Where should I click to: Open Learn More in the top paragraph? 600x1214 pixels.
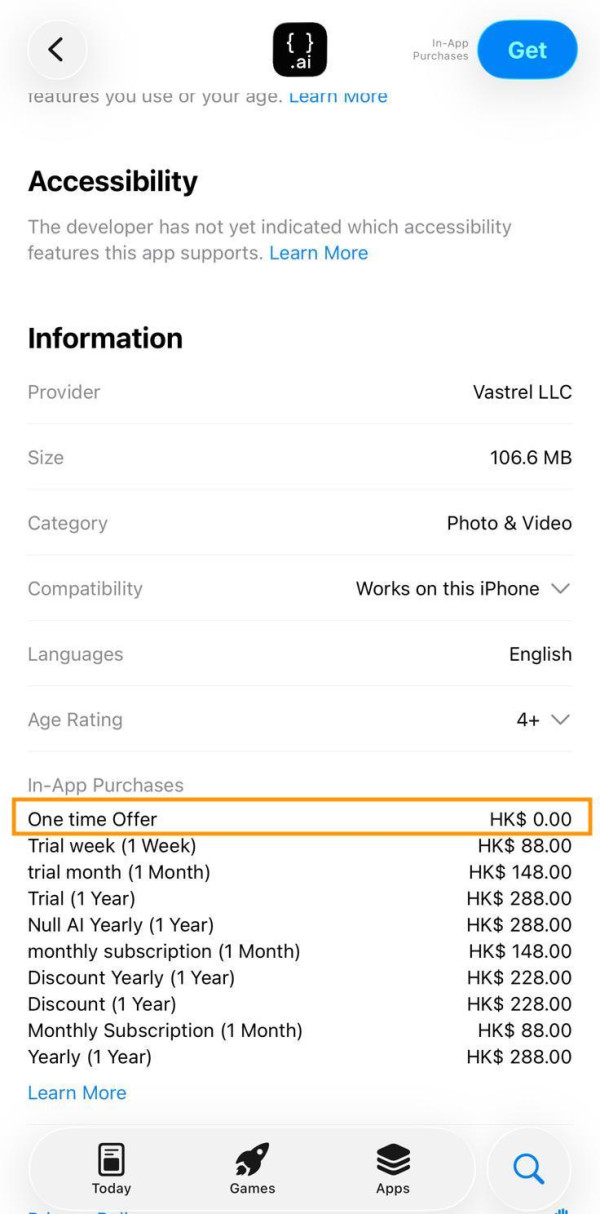tap(337, 95)
